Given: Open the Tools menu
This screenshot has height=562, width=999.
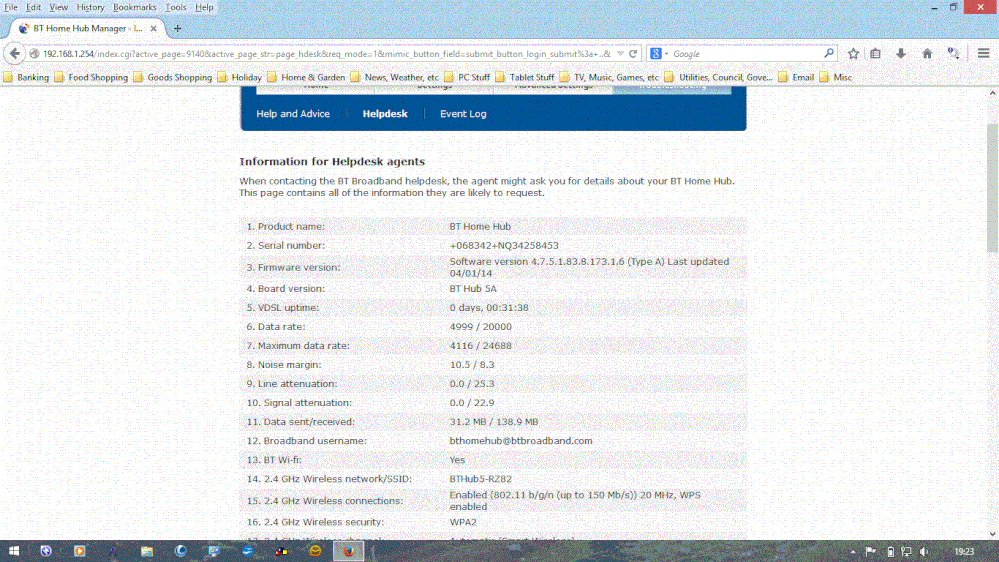Looking at the screenshot, I should [x=176, y=7].
